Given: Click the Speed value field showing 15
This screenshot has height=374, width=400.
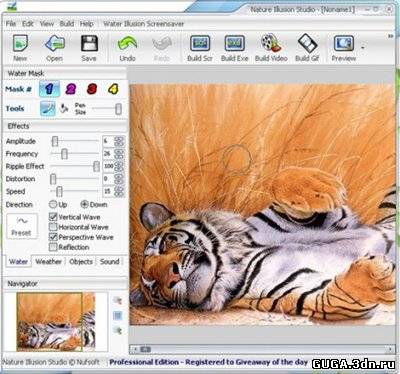Looking at the screenshot, I should click(108, 191).
